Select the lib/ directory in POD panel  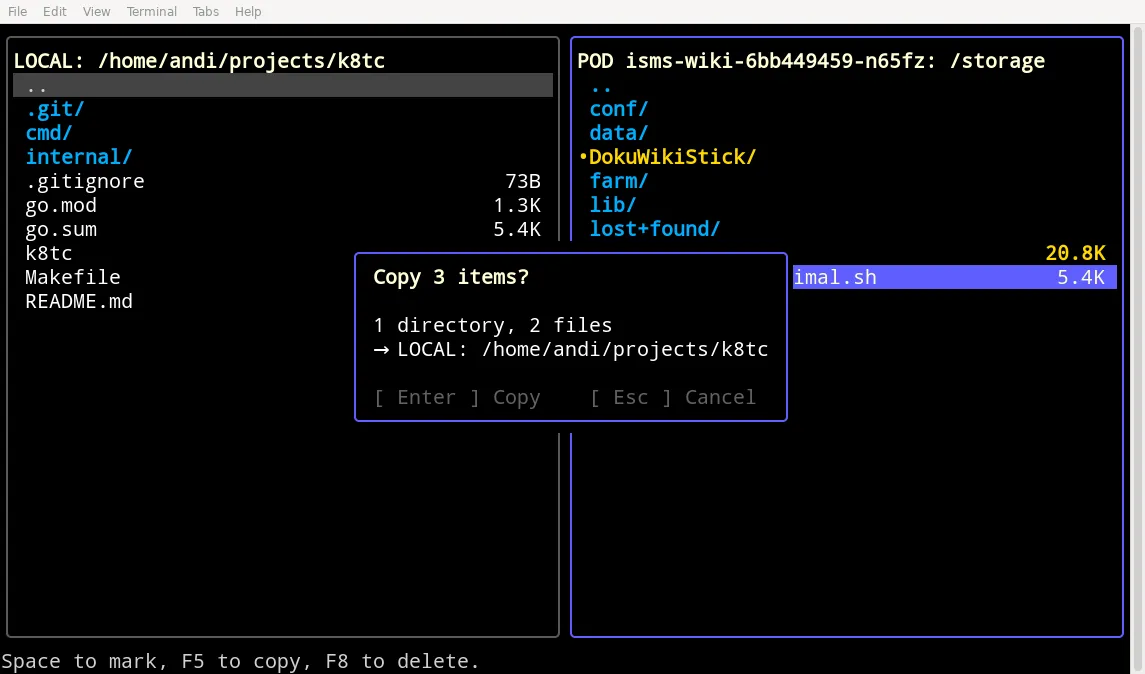(847, 206)
